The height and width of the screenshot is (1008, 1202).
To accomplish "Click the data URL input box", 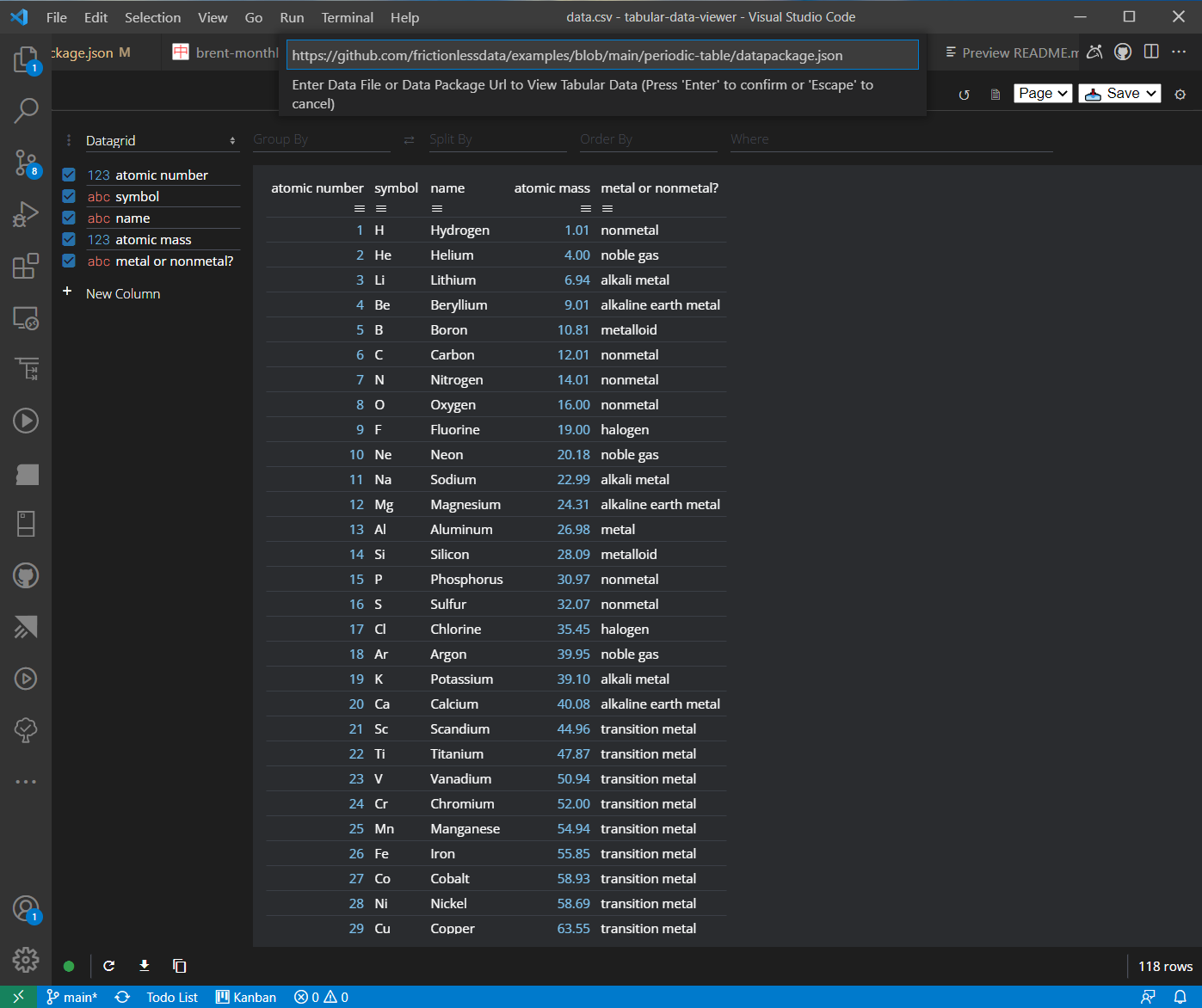I will (602, 55).
